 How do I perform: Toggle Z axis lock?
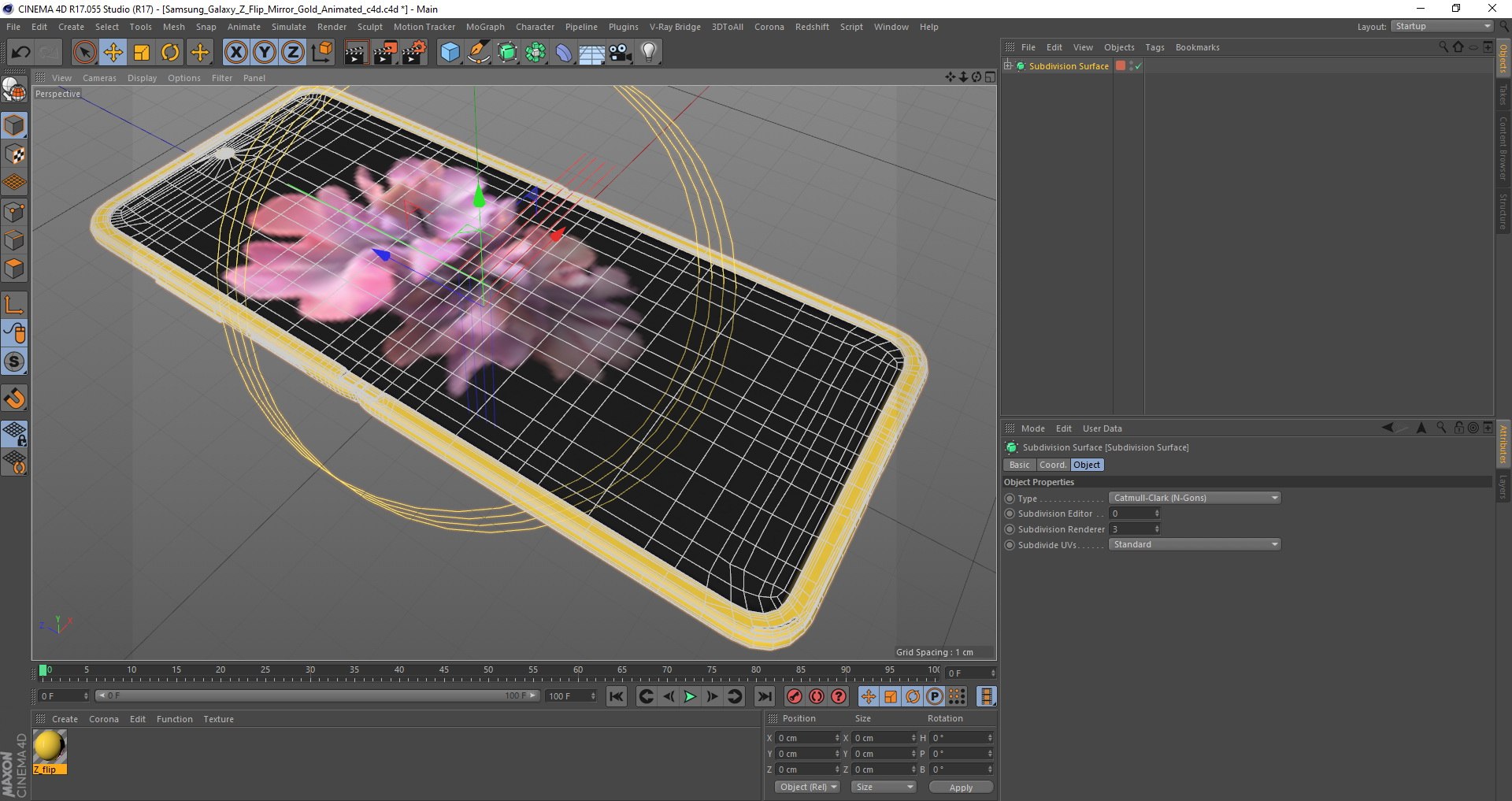[x=292, y=53]
